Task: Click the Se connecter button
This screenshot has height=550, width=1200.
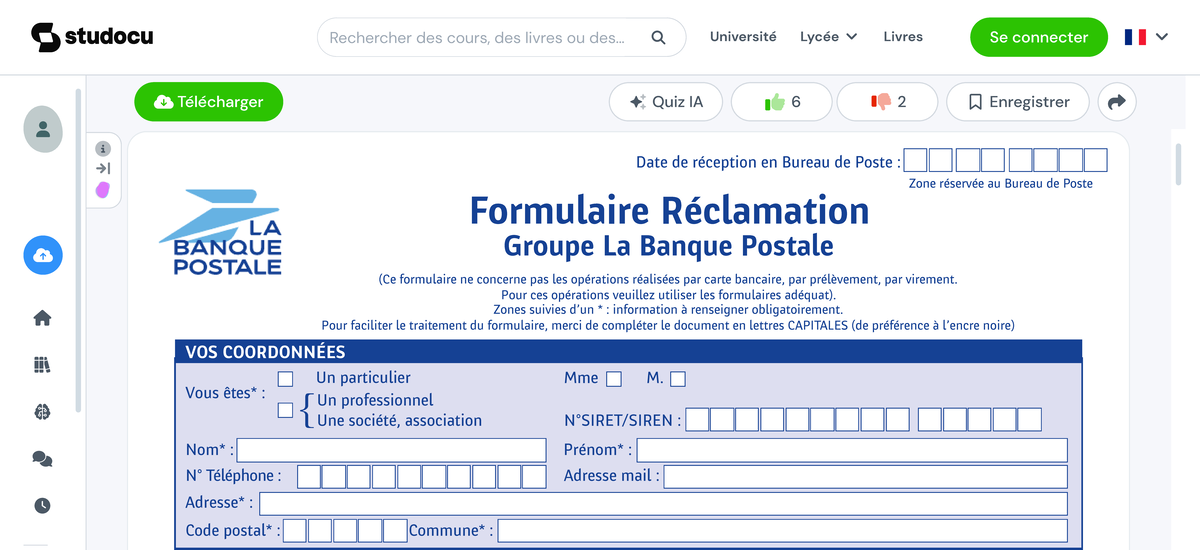Action: tap(1039, 37)
